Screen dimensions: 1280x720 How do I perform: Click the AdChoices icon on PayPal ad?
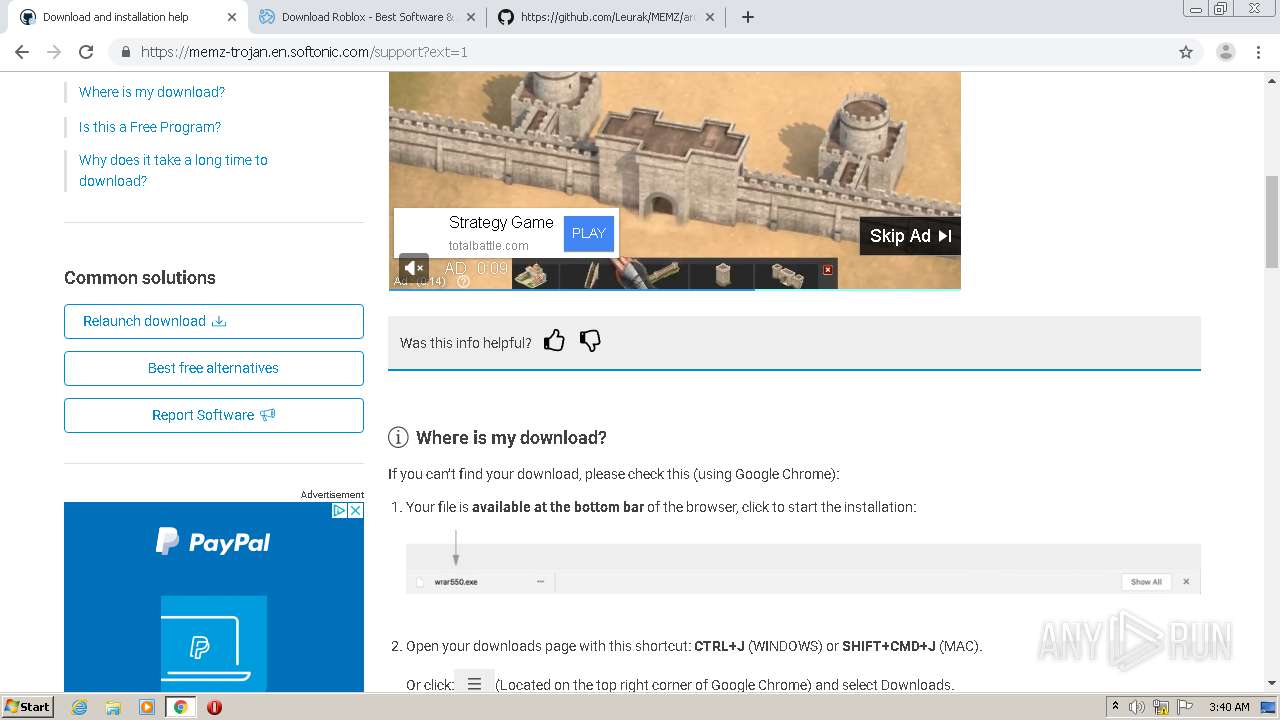(x=339, y=510)
